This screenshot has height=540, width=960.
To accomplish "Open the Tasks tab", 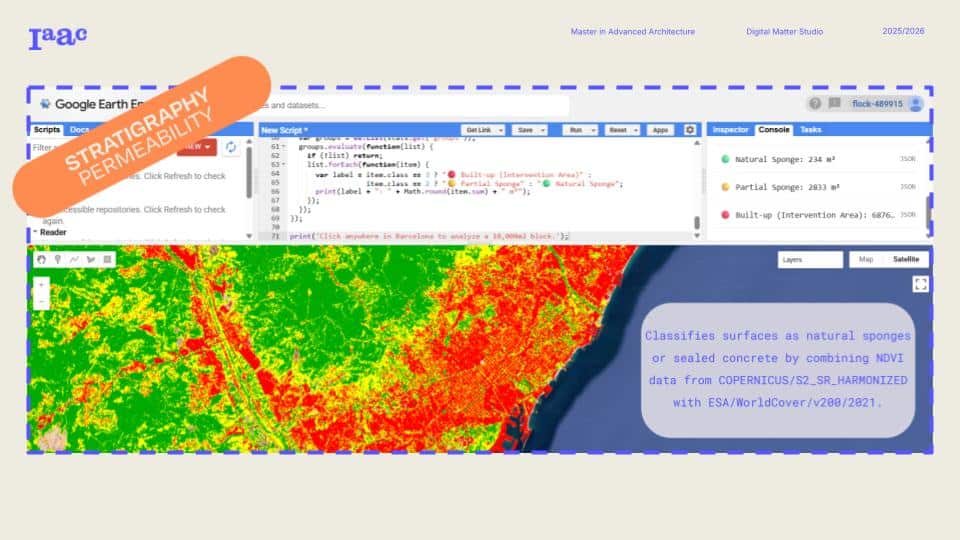I will pyautogui.click(x=810, y=130).
